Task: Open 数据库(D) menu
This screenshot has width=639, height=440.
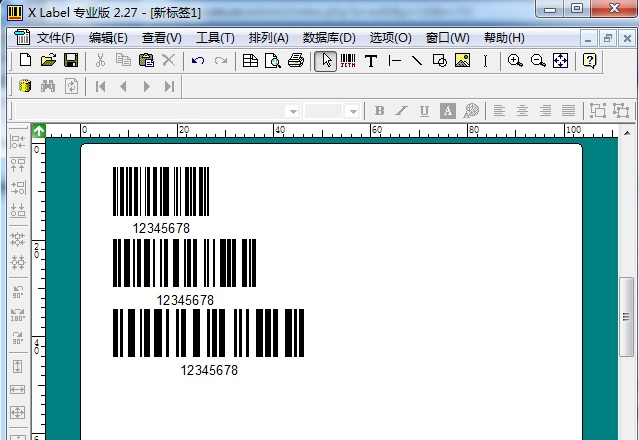Action: pyautogui.click(x=329, y=38)
